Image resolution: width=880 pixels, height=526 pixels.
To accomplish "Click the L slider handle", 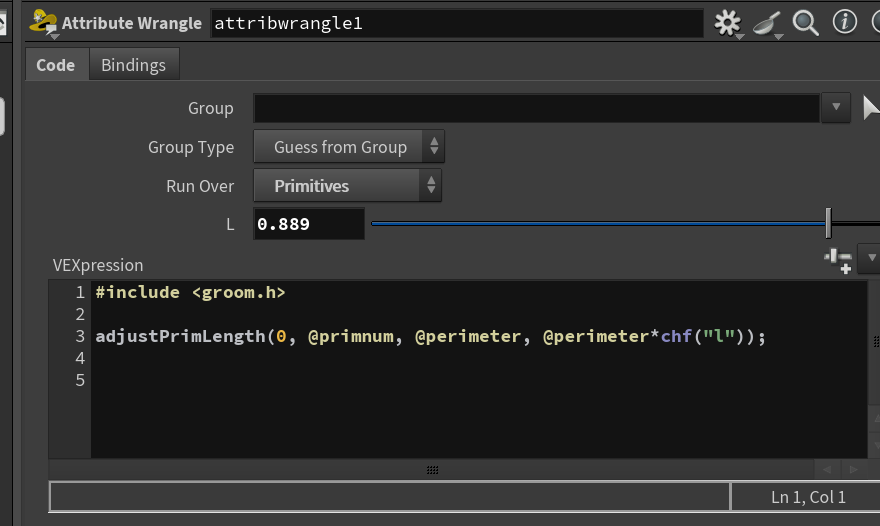I will tap(828, 223).
